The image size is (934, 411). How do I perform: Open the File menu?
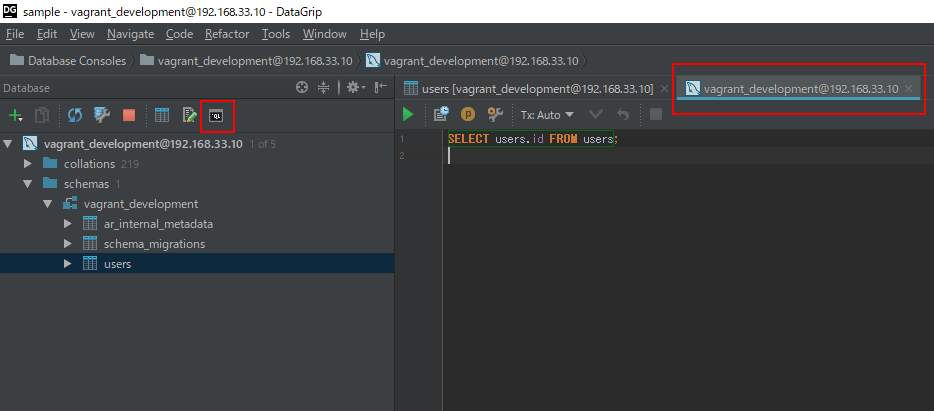coord(15,34)
